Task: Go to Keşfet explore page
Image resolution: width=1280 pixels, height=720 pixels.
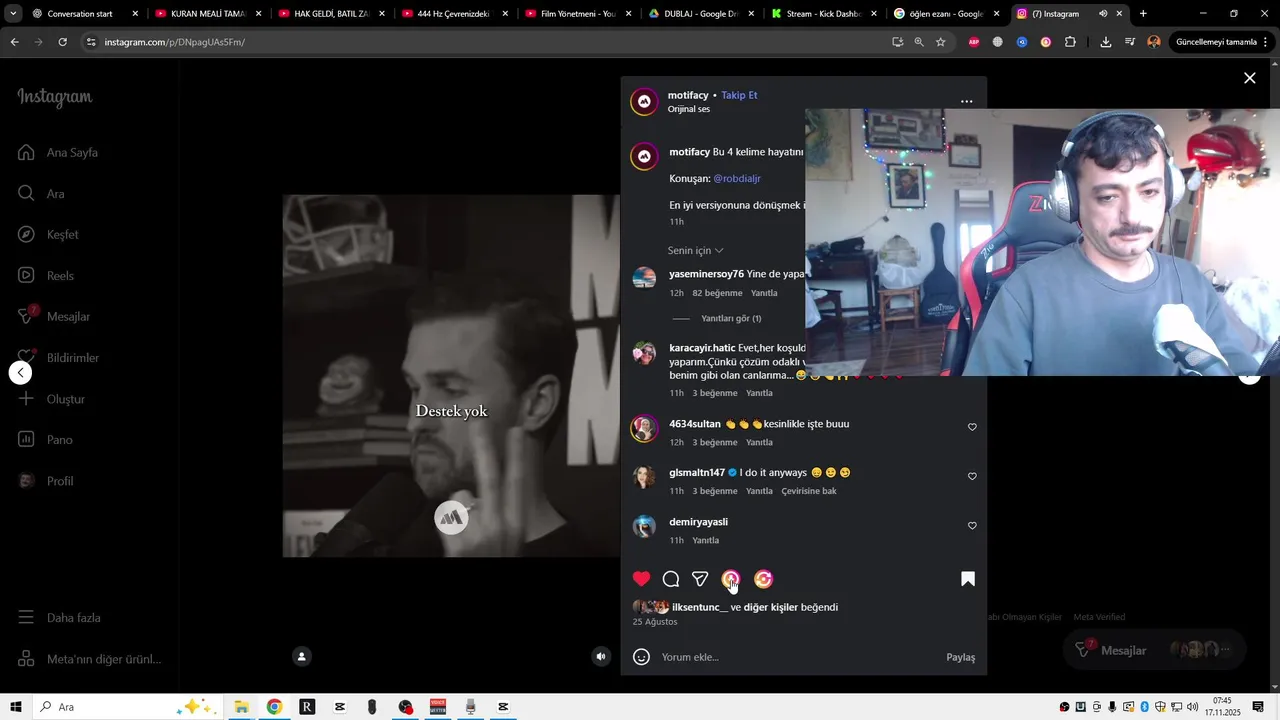Action: pos(48,235)
